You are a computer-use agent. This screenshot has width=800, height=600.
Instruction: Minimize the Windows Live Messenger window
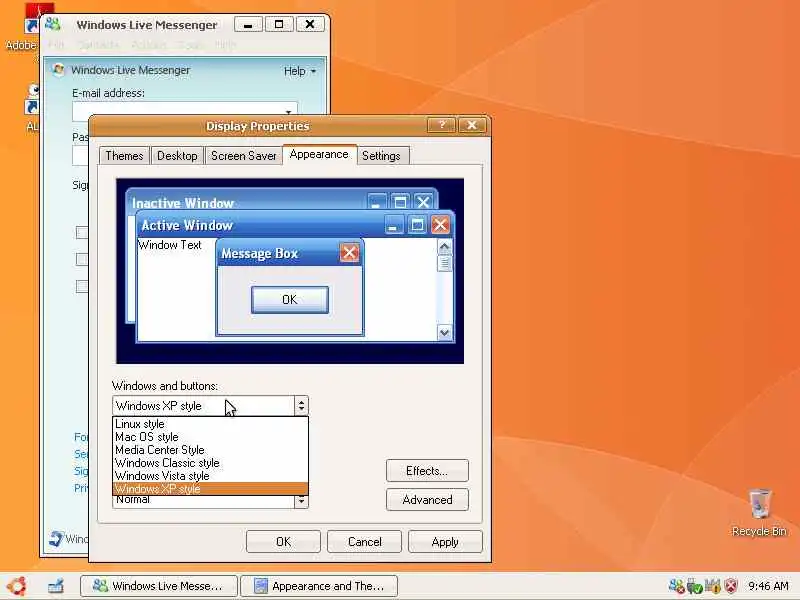click(x=248, y=24)
